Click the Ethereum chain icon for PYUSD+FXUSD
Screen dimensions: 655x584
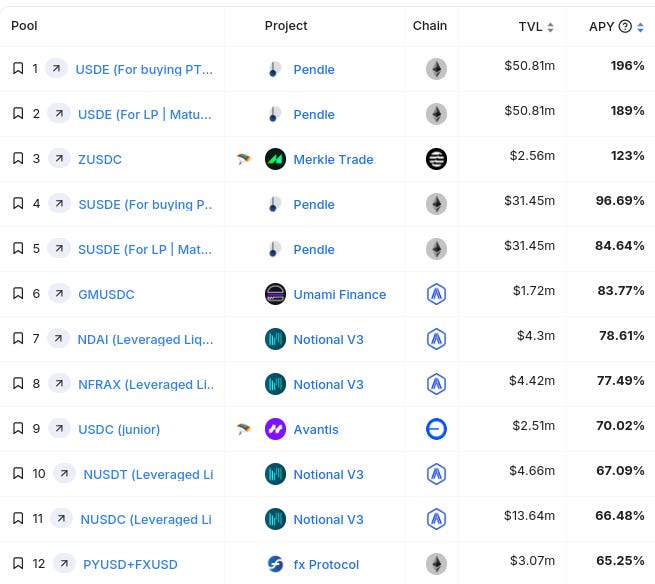[x=436, y=564]
